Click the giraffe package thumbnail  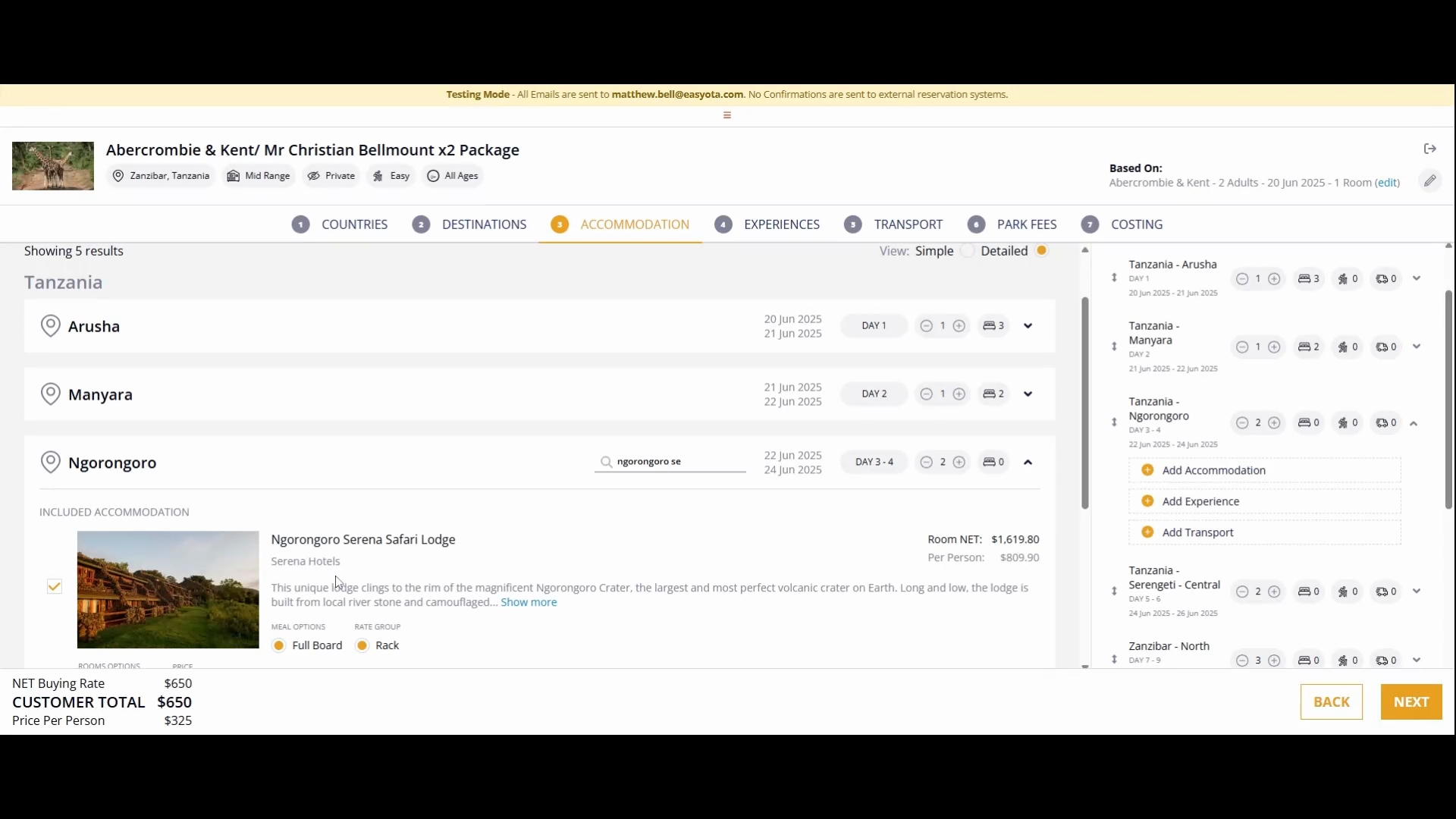(53, 166)
